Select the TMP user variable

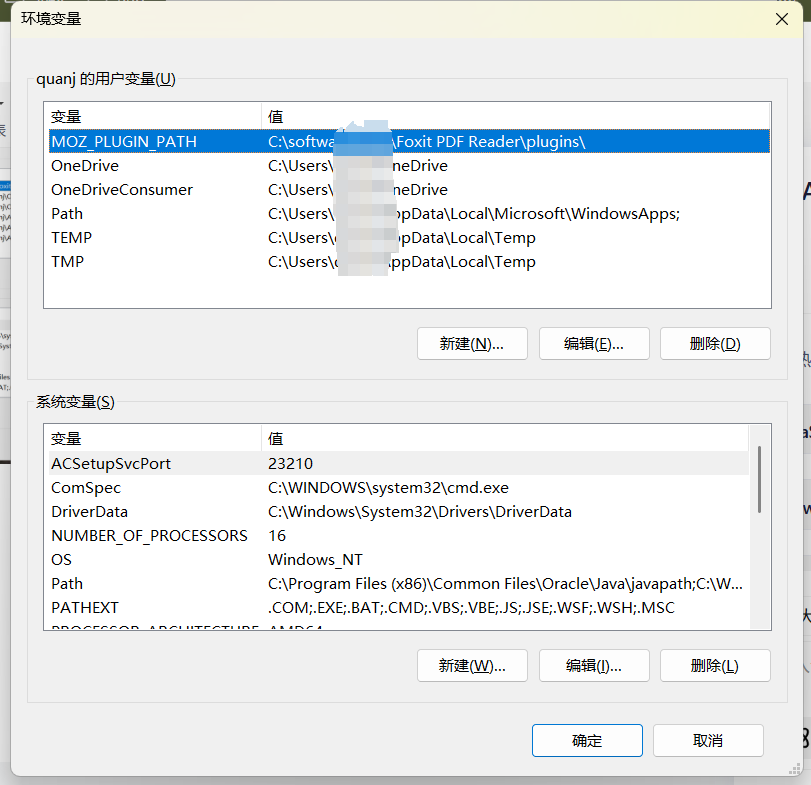tap(150, 261)
